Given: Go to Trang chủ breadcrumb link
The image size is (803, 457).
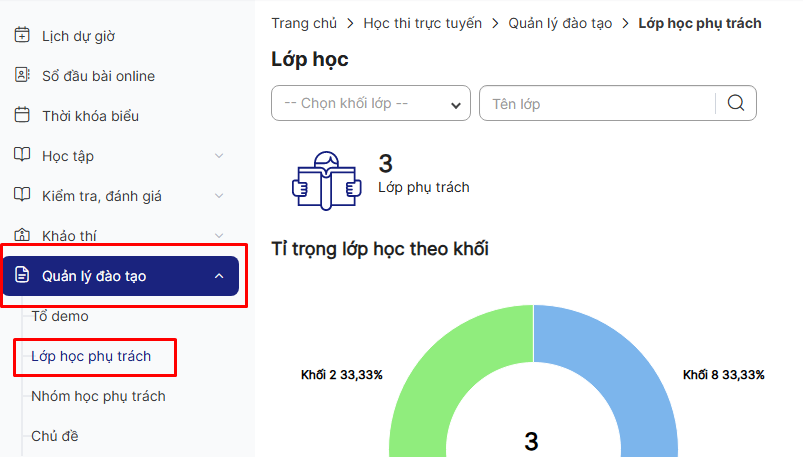Looking at the screenshot, I should click(x=304, y=23).
